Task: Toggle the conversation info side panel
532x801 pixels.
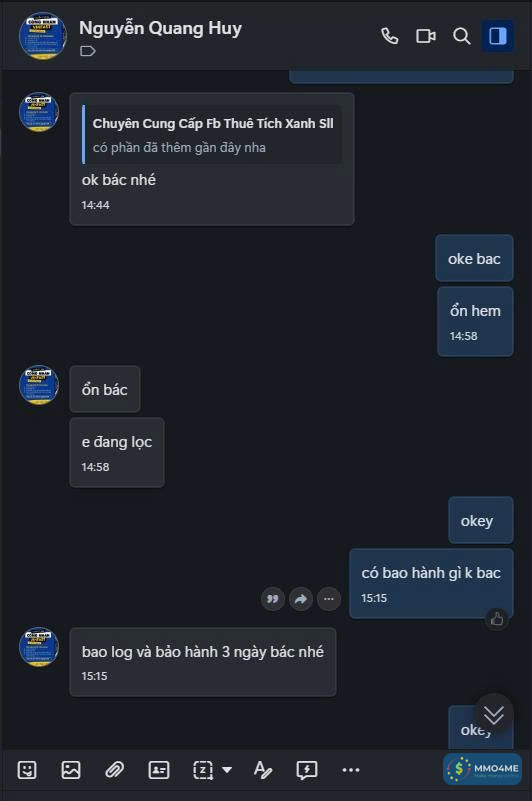Action: [497, 36]
